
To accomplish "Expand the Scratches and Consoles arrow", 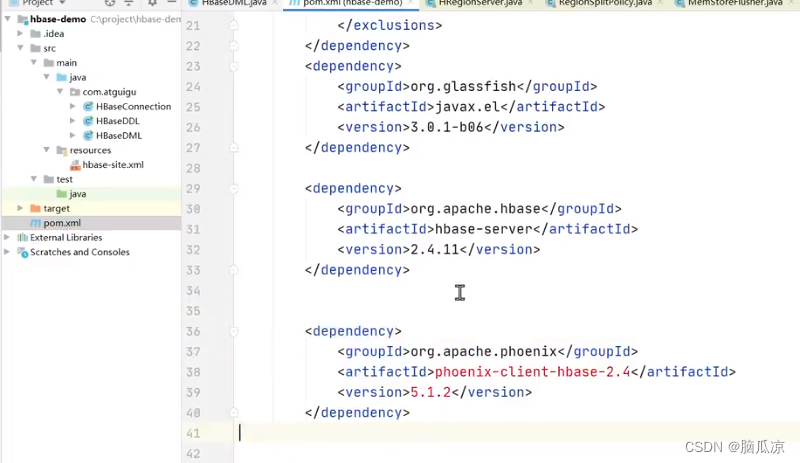I will pyautogui.click(x=7, y=252).
